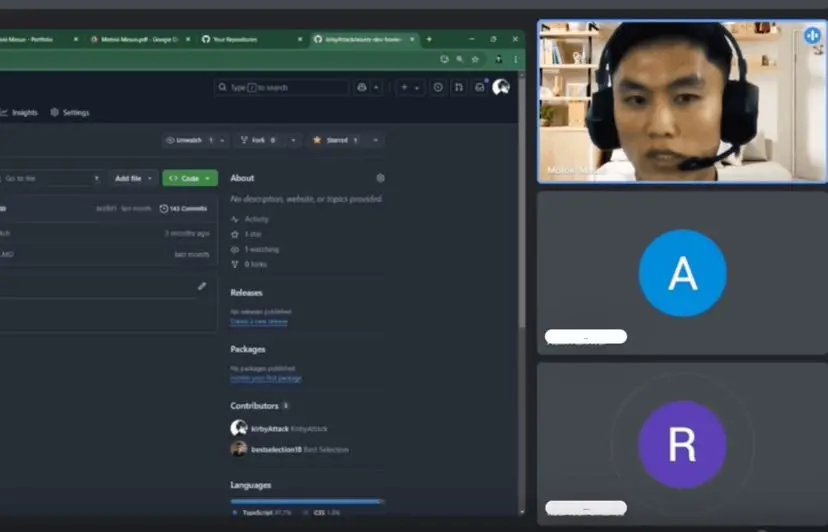Open the Packages heading link
The width and height of the screenshot is (828, 532).
pos(248,349)
